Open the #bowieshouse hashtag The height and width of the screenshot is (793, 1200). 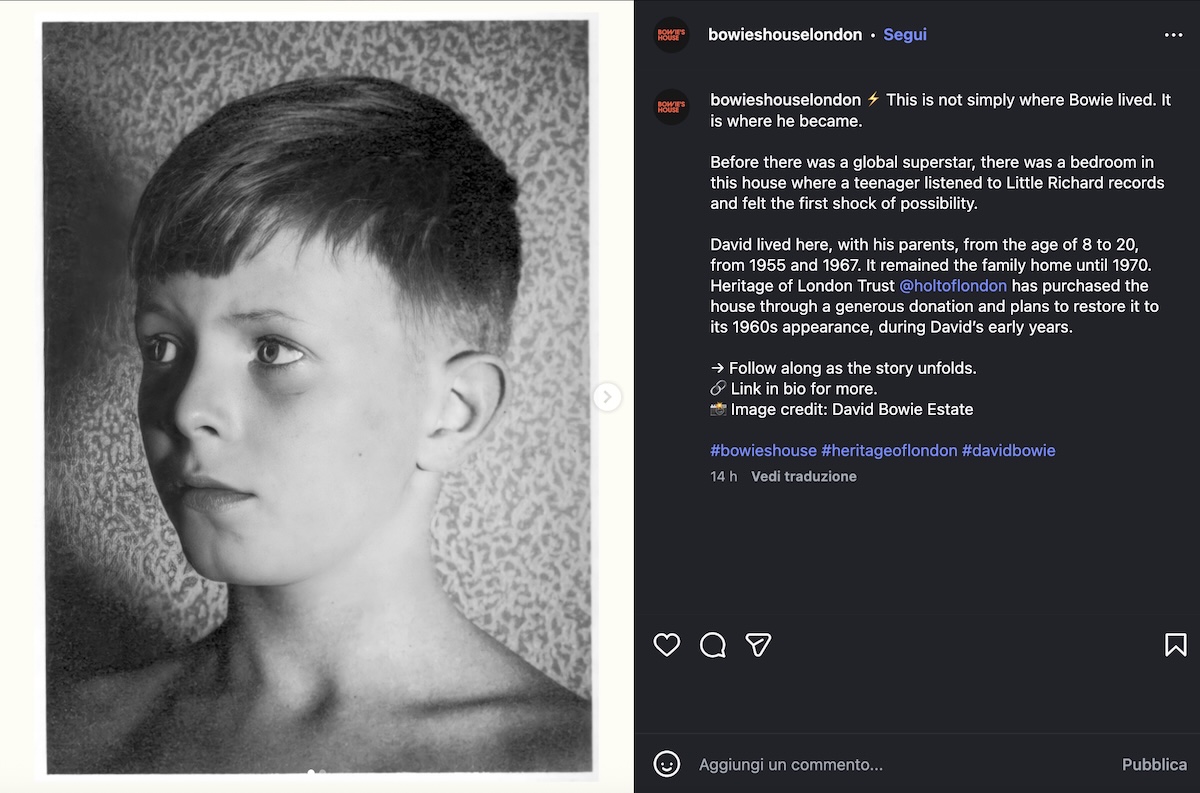[x=763, y=451]
